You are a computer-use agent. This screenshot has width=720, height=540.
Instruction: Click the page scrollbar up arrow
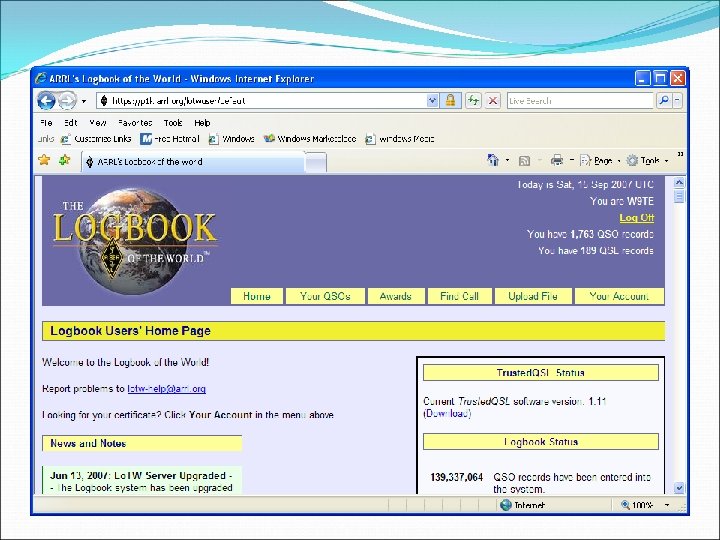coord(679,182)
